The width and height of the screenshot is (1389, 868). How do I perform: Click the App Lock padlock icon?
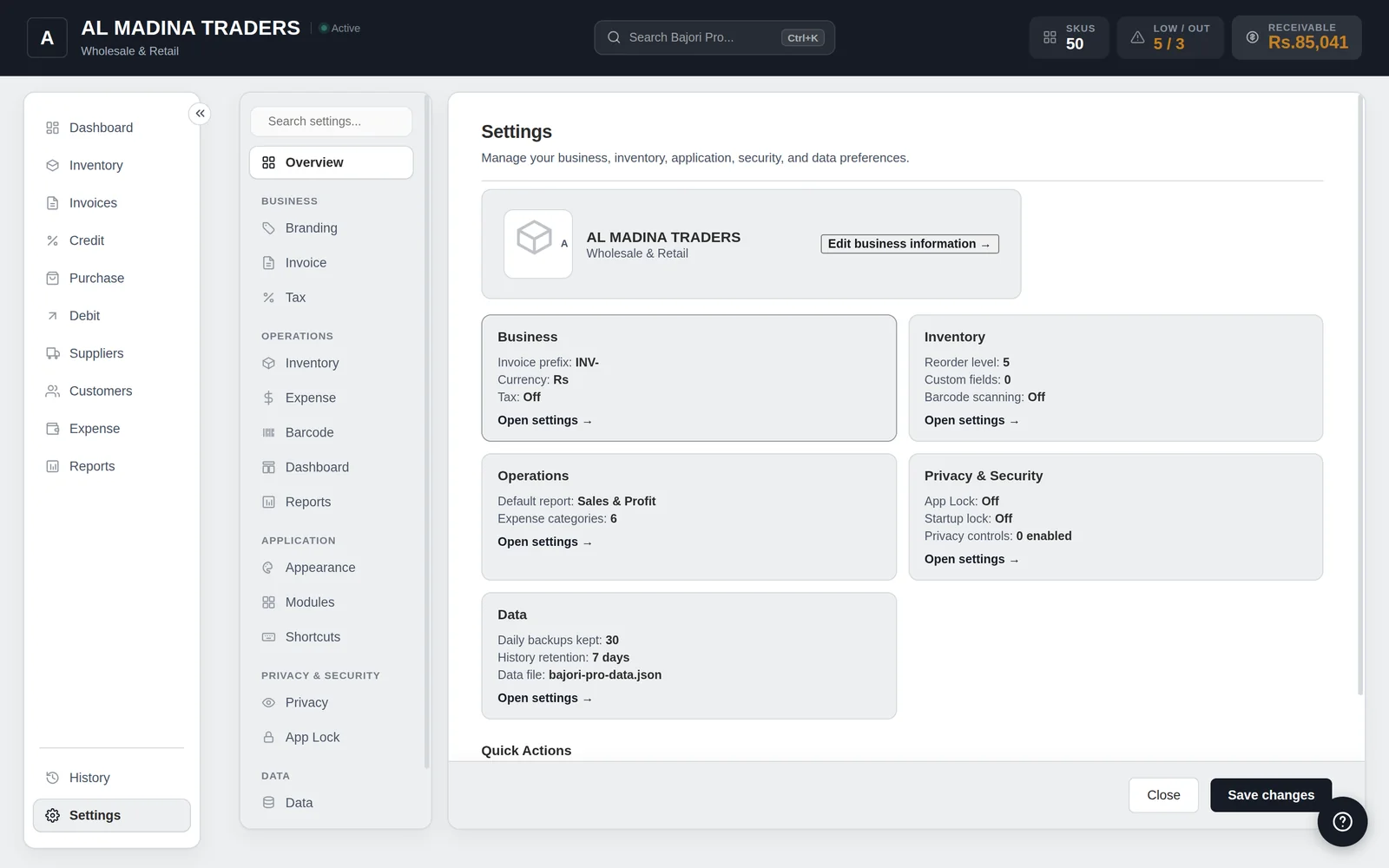pyautogui.click(x=268, y=737)
